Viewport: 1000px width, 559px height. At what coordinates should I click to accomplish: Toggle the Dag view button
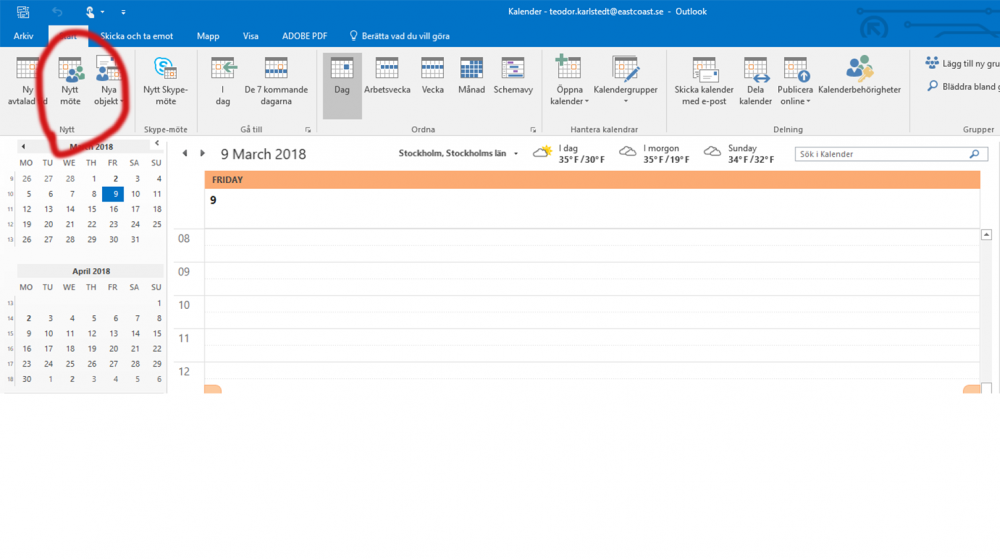342,76
